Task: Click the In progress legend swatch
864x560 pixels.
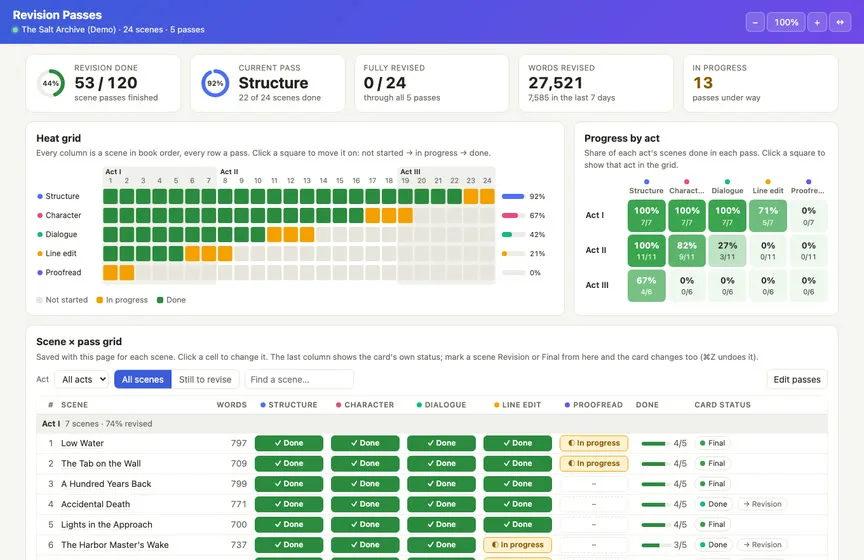Action: 100,300
